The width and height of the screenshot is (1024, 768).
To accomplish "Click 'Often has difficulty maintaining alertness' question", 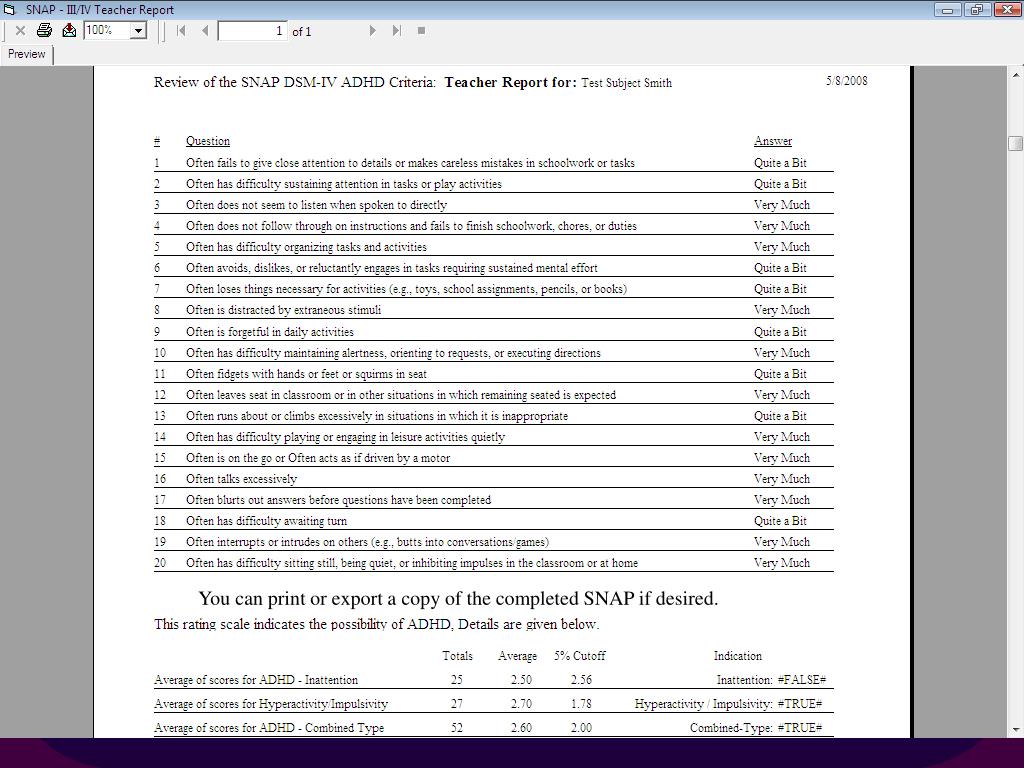I will 393,353.
